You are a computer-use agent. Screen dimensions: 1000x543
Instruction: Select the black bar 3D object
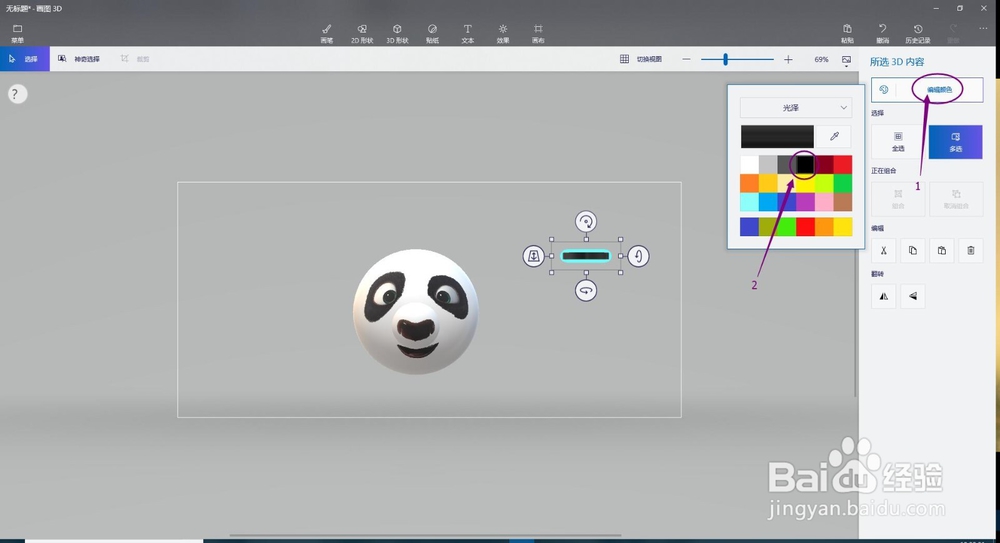(x=585, y=257)
